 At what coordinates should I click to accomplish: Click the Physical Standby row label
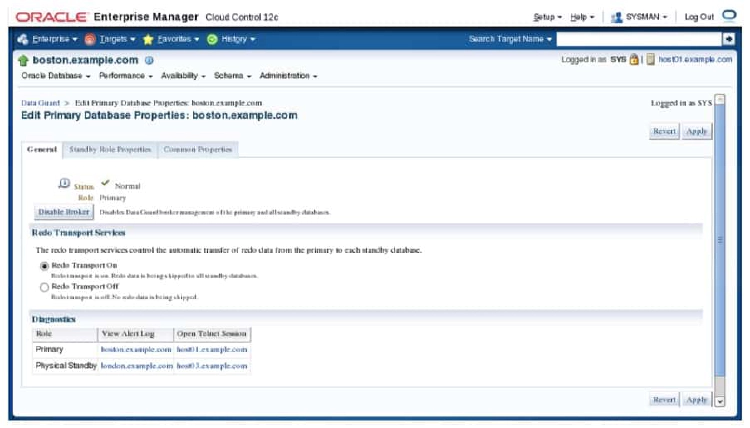pyautogui.click(x=66, y=366)
